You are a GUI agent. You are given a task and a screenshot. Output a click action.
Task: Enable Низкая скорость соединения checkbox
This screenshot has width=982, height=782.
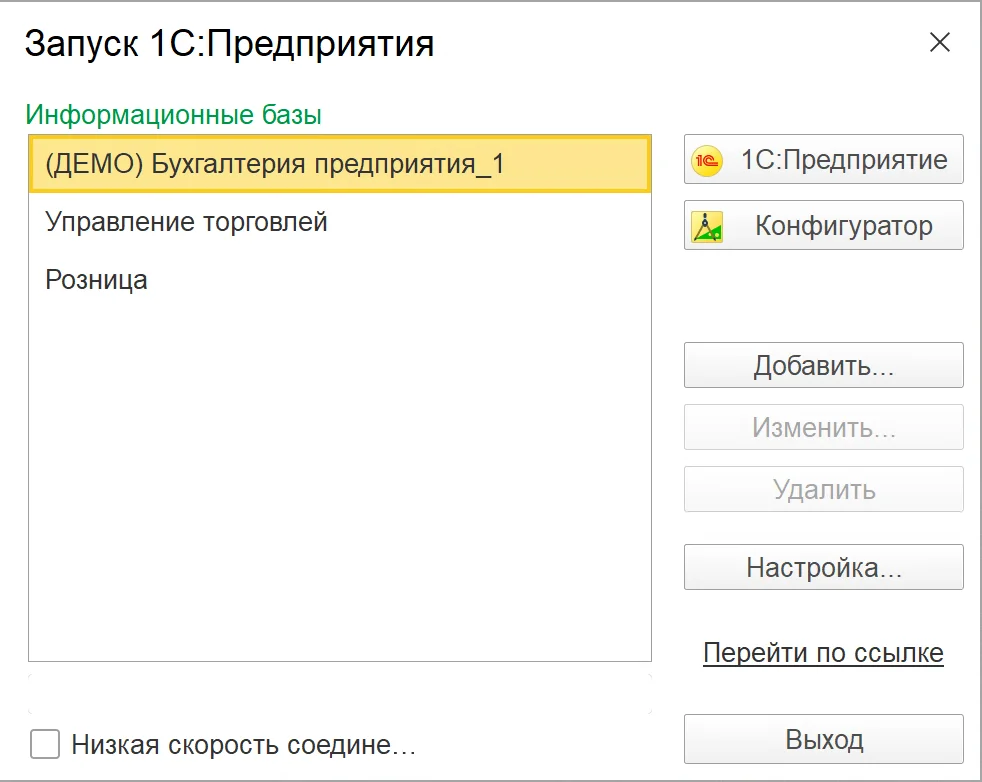pyautogui.click(x=45, y=744)
